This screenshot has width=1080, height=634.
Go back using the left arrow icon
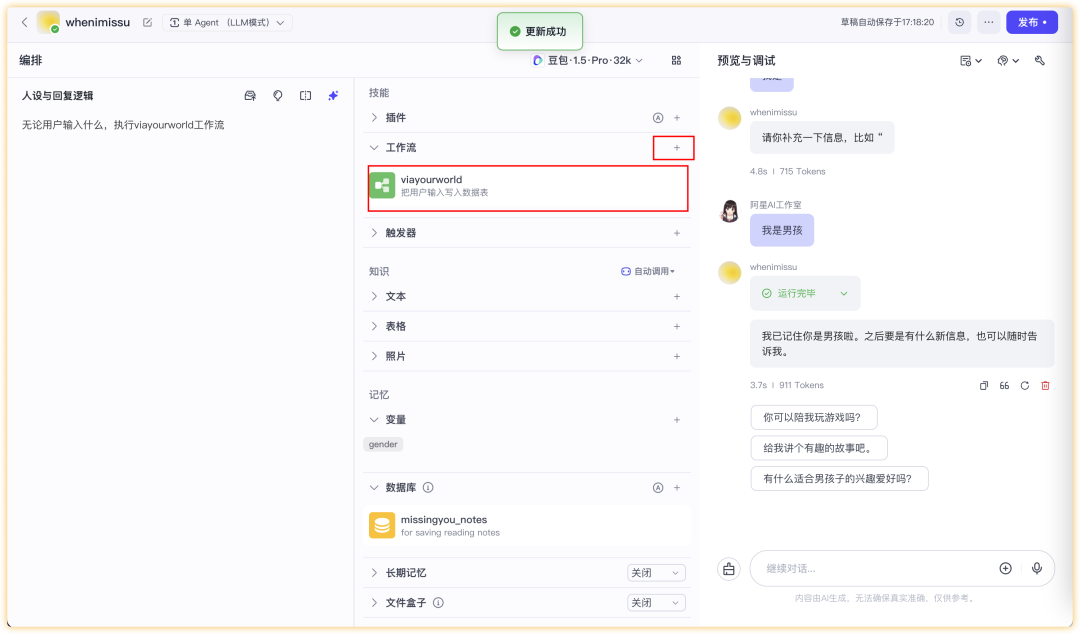24,22
